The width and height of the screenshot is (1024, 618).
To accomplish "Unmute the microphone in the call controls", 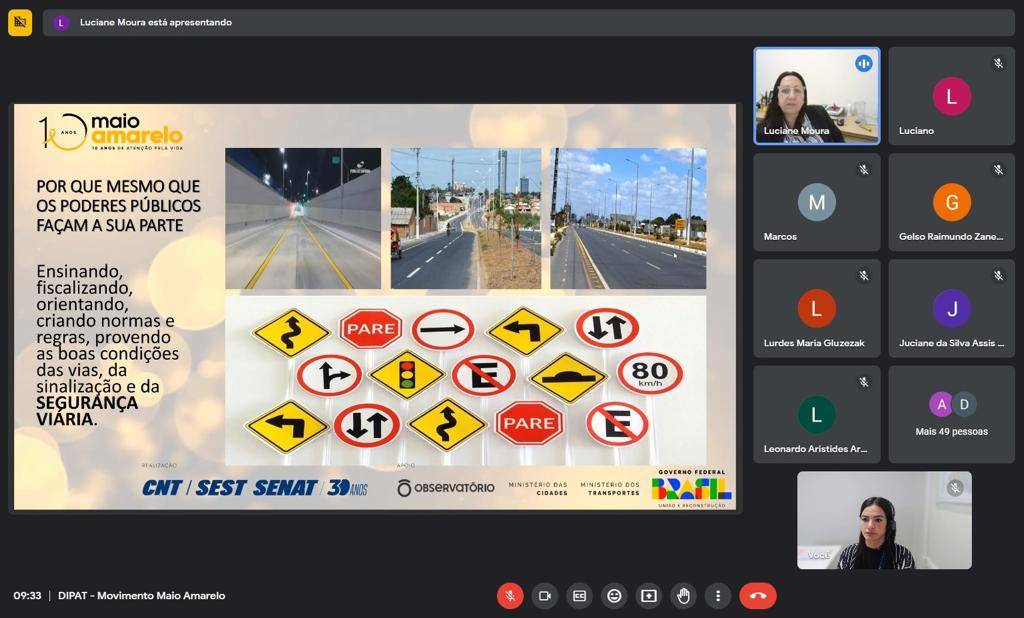I will [510, 596].
